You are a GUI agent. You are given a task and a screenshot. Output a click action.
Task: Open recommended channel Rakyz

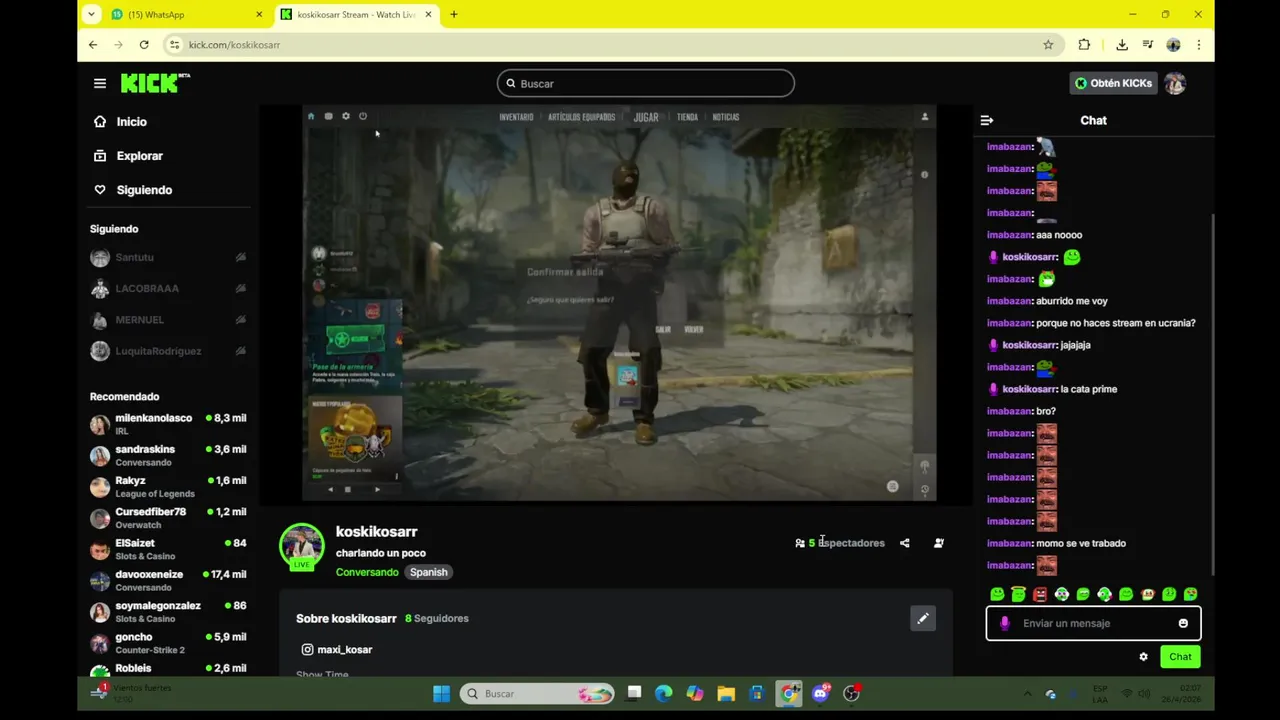tap(168, 487)
